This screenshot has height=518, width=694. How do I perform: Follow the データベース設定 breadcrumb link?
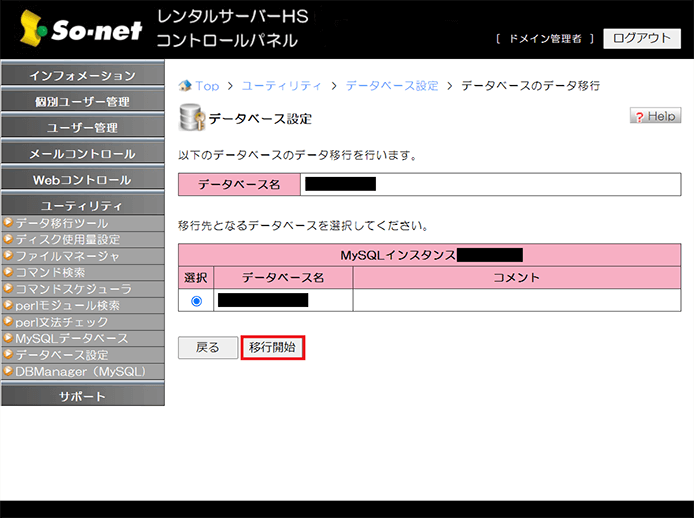click(x=392, y=86)
